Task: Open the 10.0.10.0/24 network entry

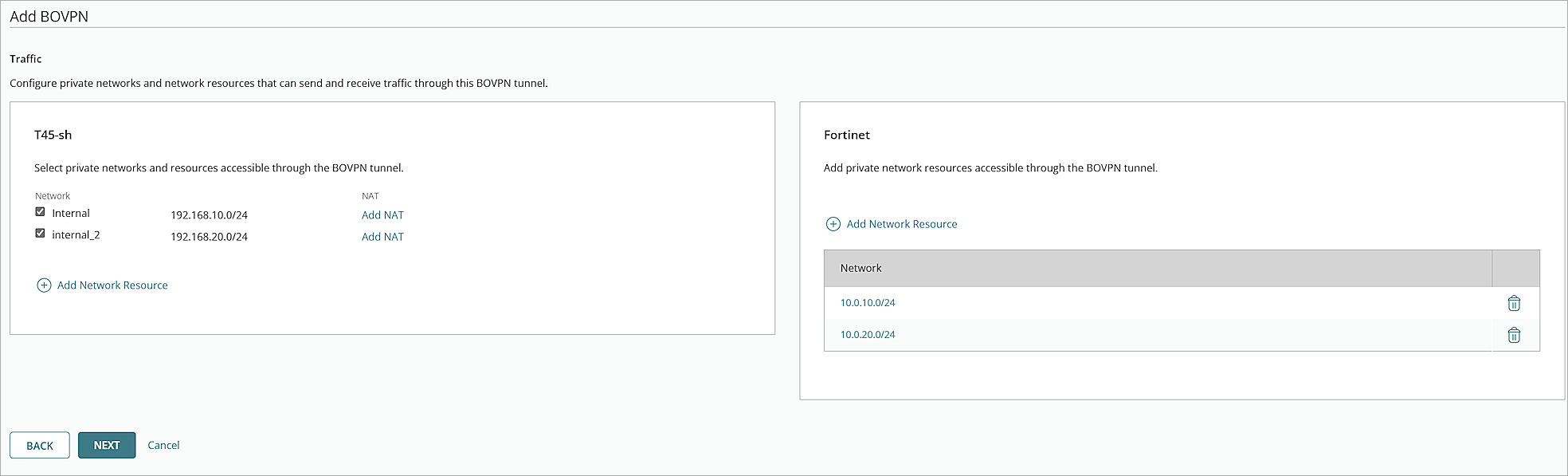Action: click(x=868, y=303)
